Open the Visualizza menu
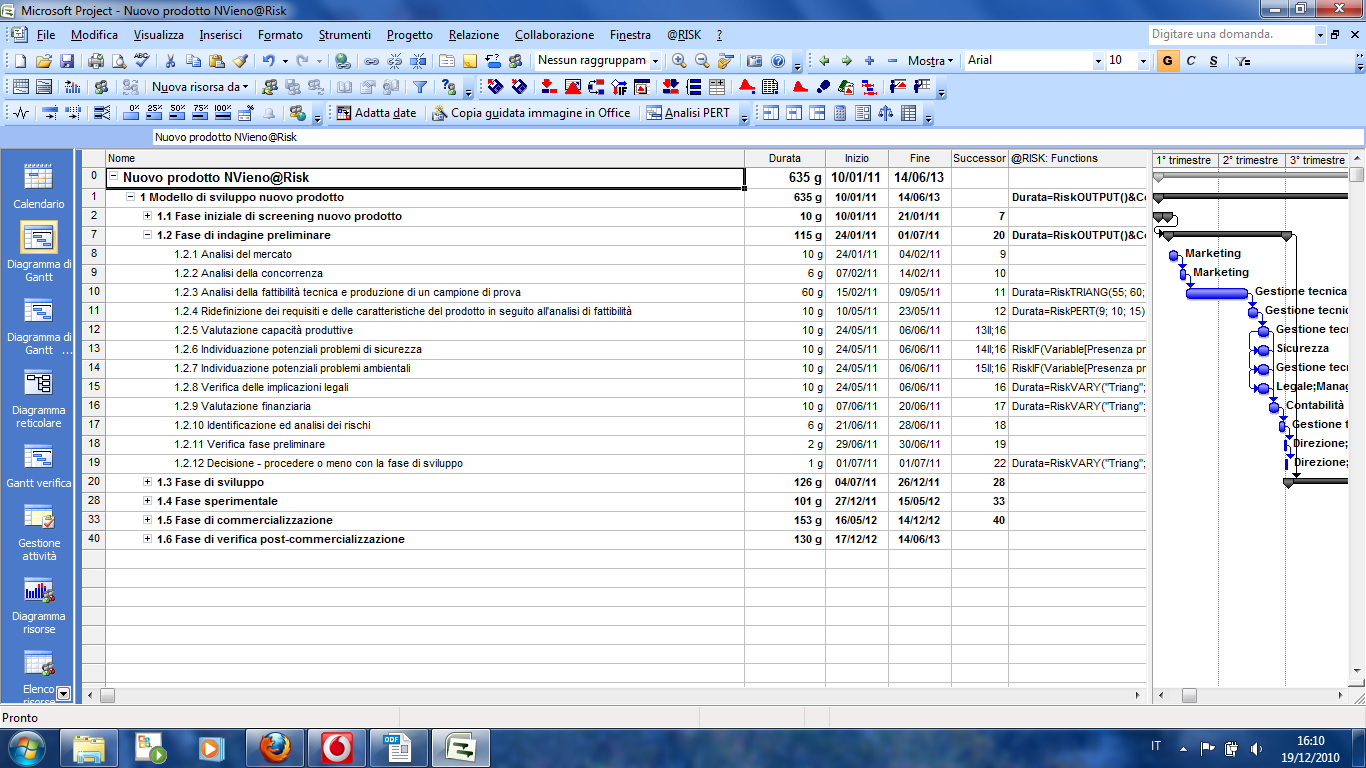This screenshot has width=1366, height=768. [159, 35]
